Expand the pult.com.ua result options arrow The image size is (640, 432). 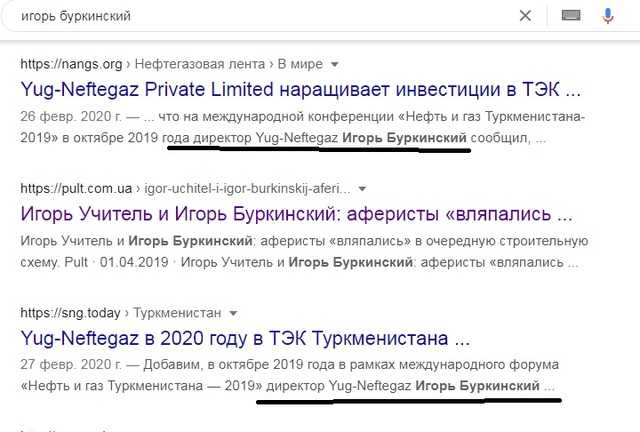coord(362,189)
